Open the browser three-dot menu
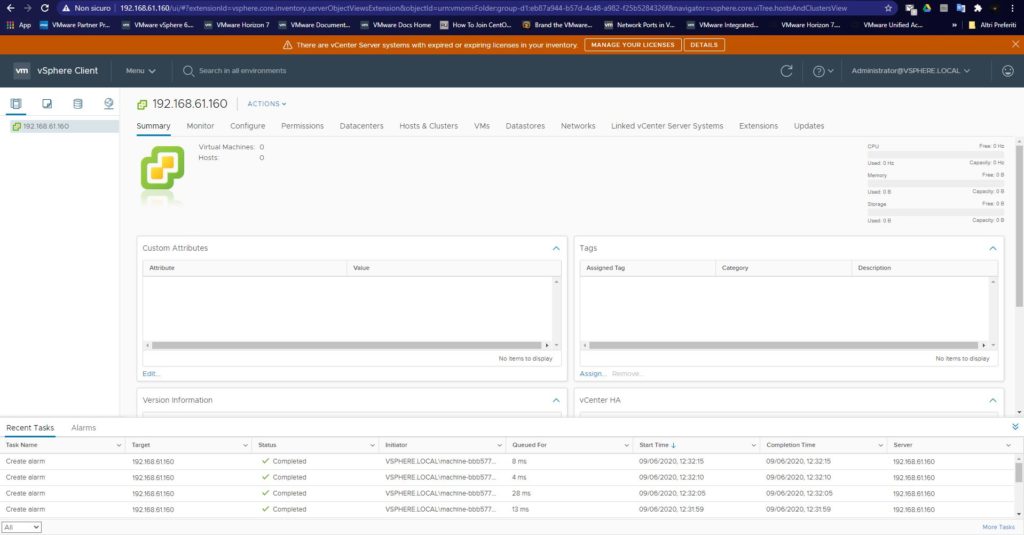Viewport: 1024px width, 535px height. click(x=1012, y=8)
